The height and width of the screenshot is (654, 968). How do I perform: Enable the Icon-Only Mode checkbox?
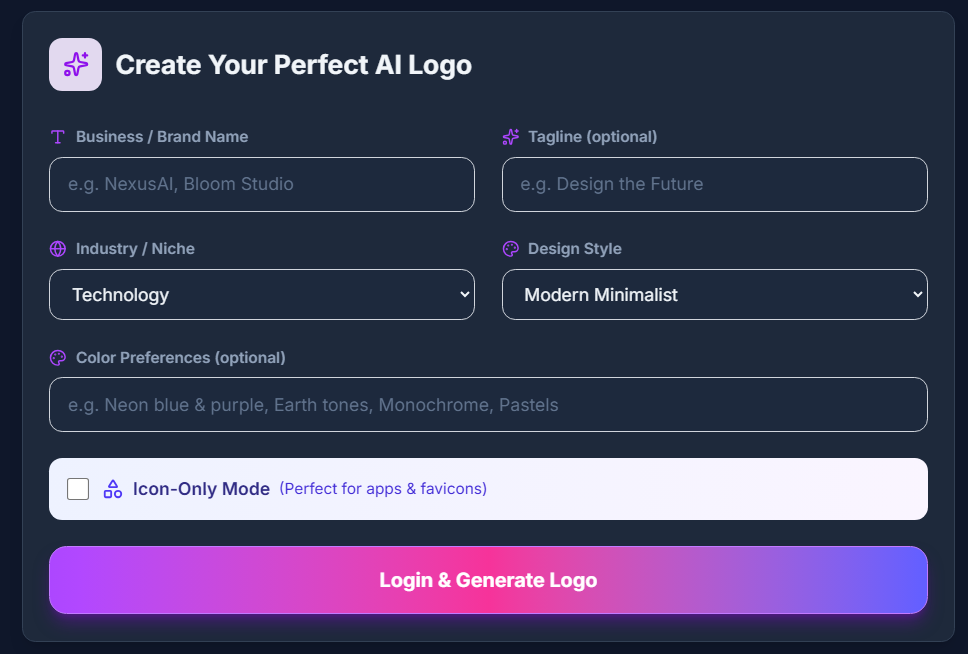pyautogui.click(x=78, y=489)
